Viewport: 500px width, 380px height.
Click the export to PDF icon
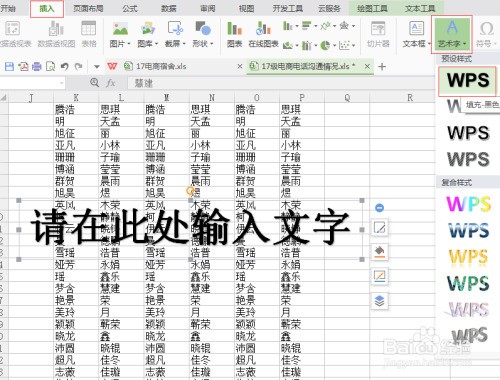coord(23,66)
